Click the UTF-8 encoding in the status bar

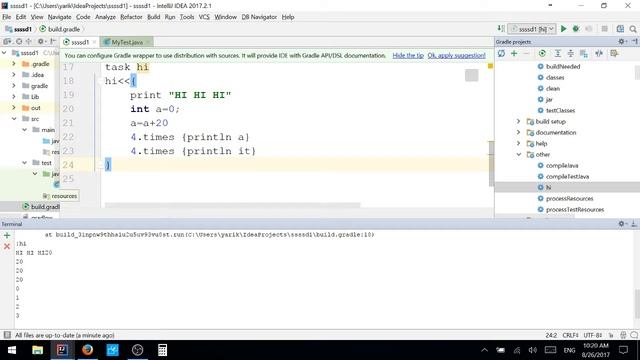tap(593, 335)
